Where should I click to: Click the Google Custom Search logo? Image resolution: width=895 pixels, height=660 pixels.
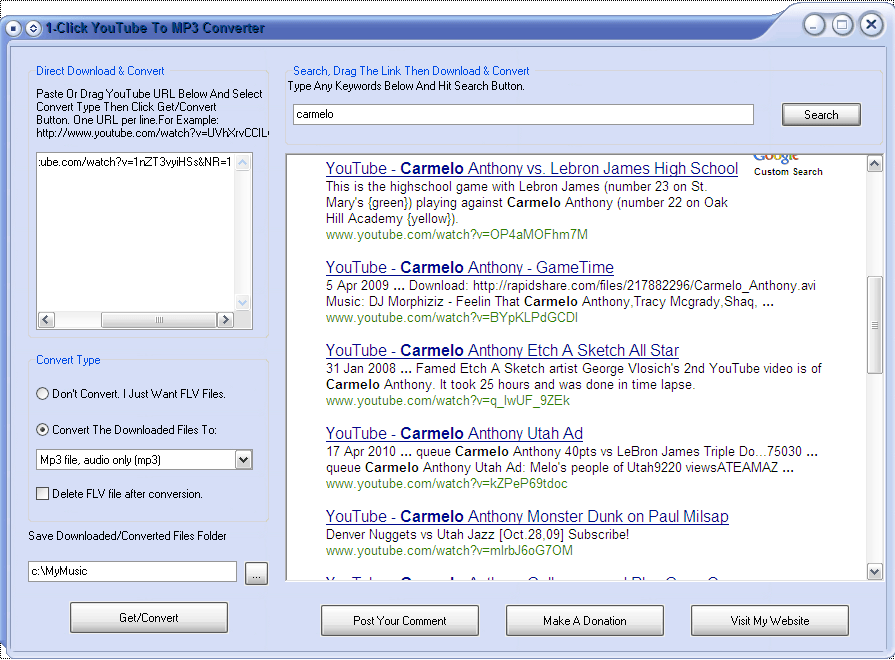787,164
